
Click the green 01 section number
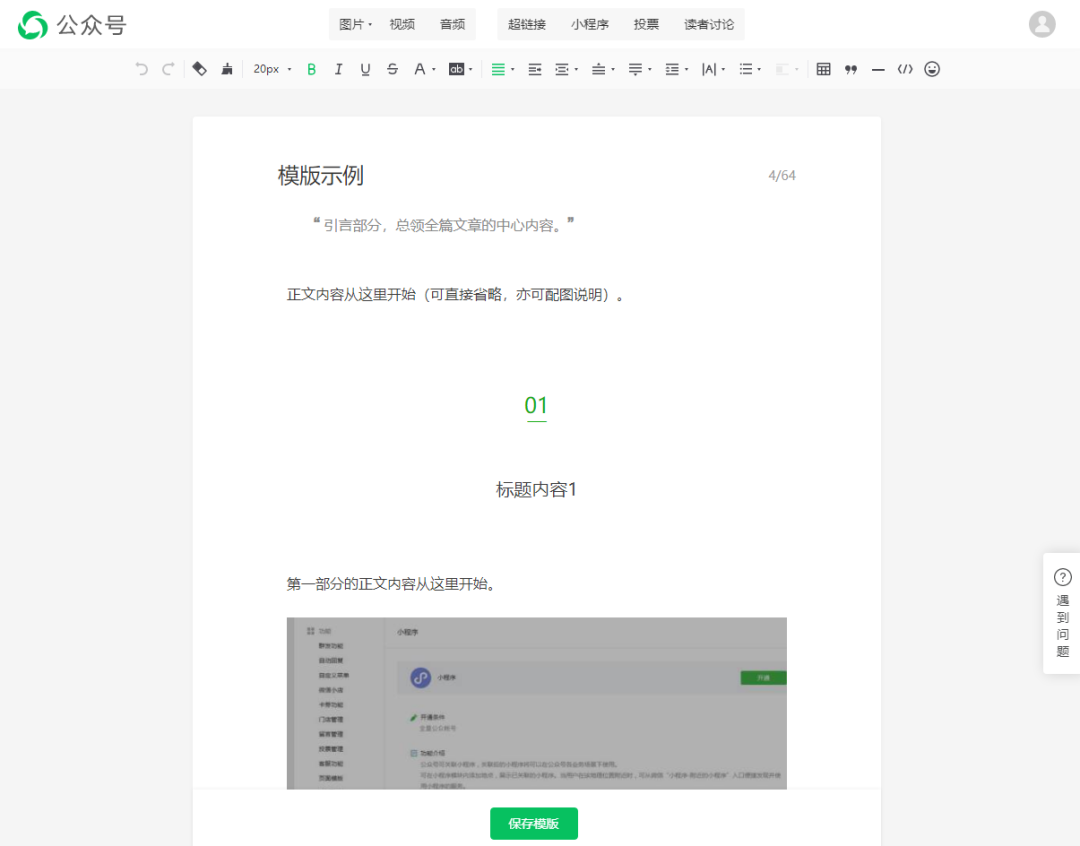(x=536, y=405)
